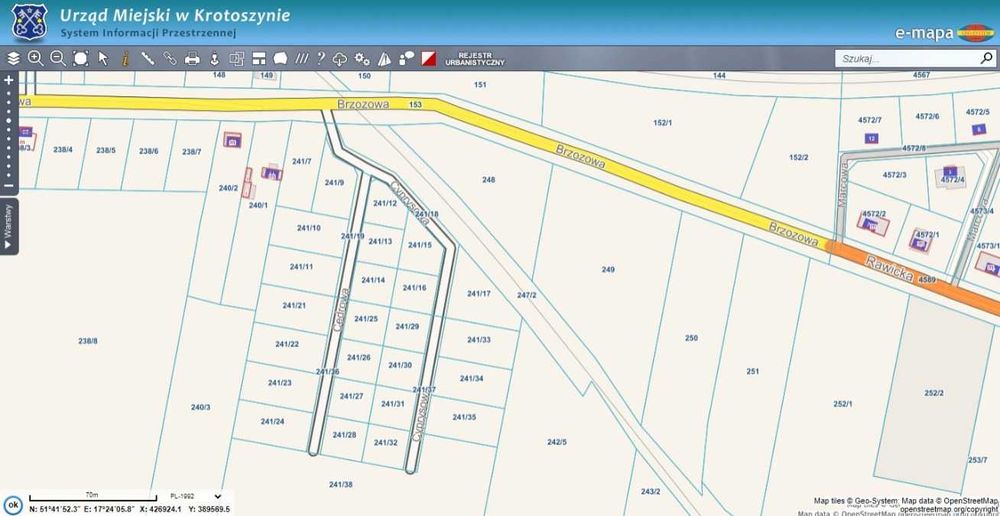Screen dimensions: 1000x516
Task: Click the three slashes hatch icon
Action: tap(302, 59)
